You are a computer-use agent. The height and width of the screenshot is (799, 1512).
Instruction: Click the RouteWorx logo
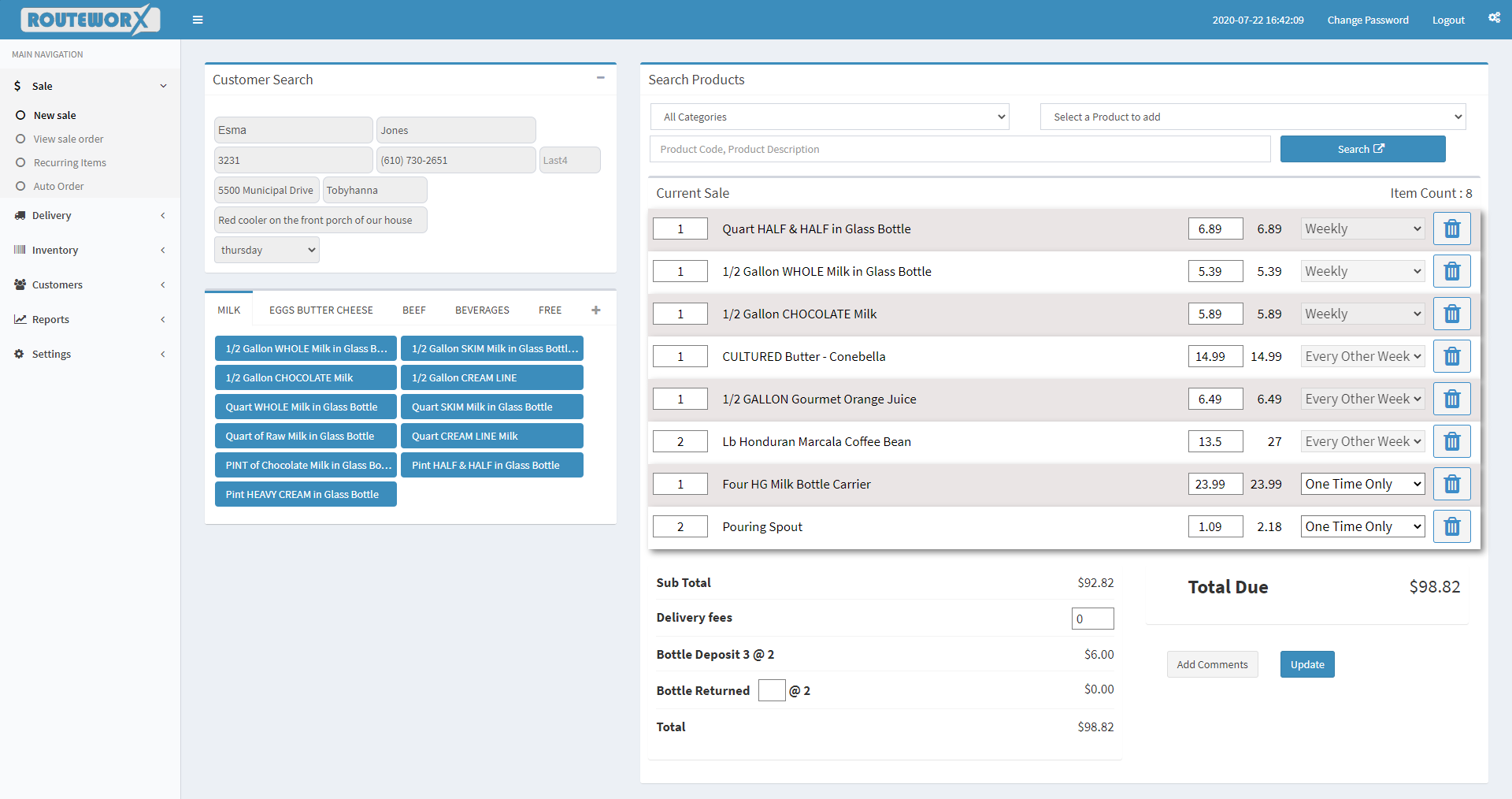pos(90,20)
